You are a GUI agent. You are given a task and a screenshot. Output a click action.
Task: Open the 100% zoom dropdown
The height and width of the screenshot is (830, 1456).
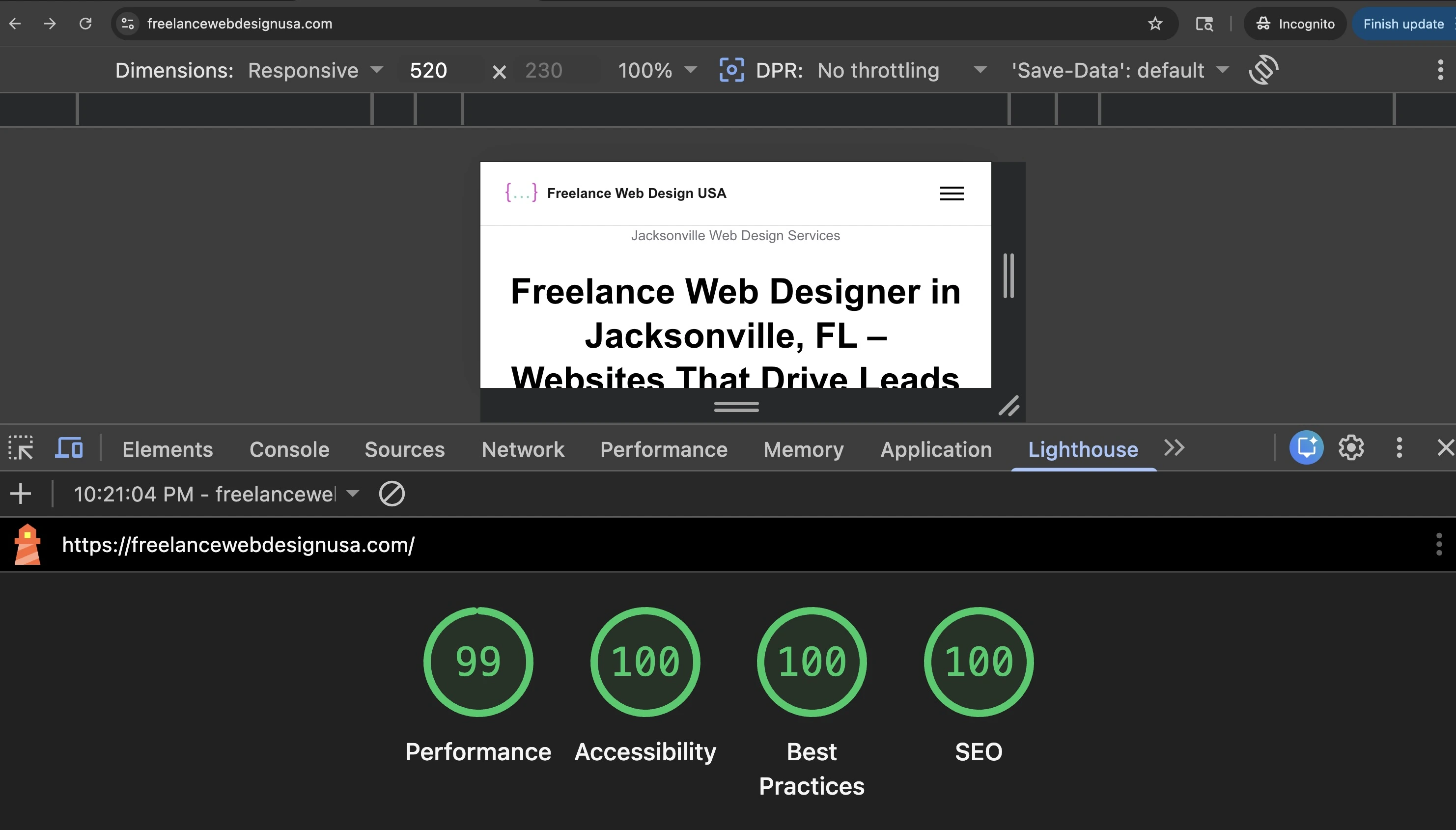[x=657, y=70]
